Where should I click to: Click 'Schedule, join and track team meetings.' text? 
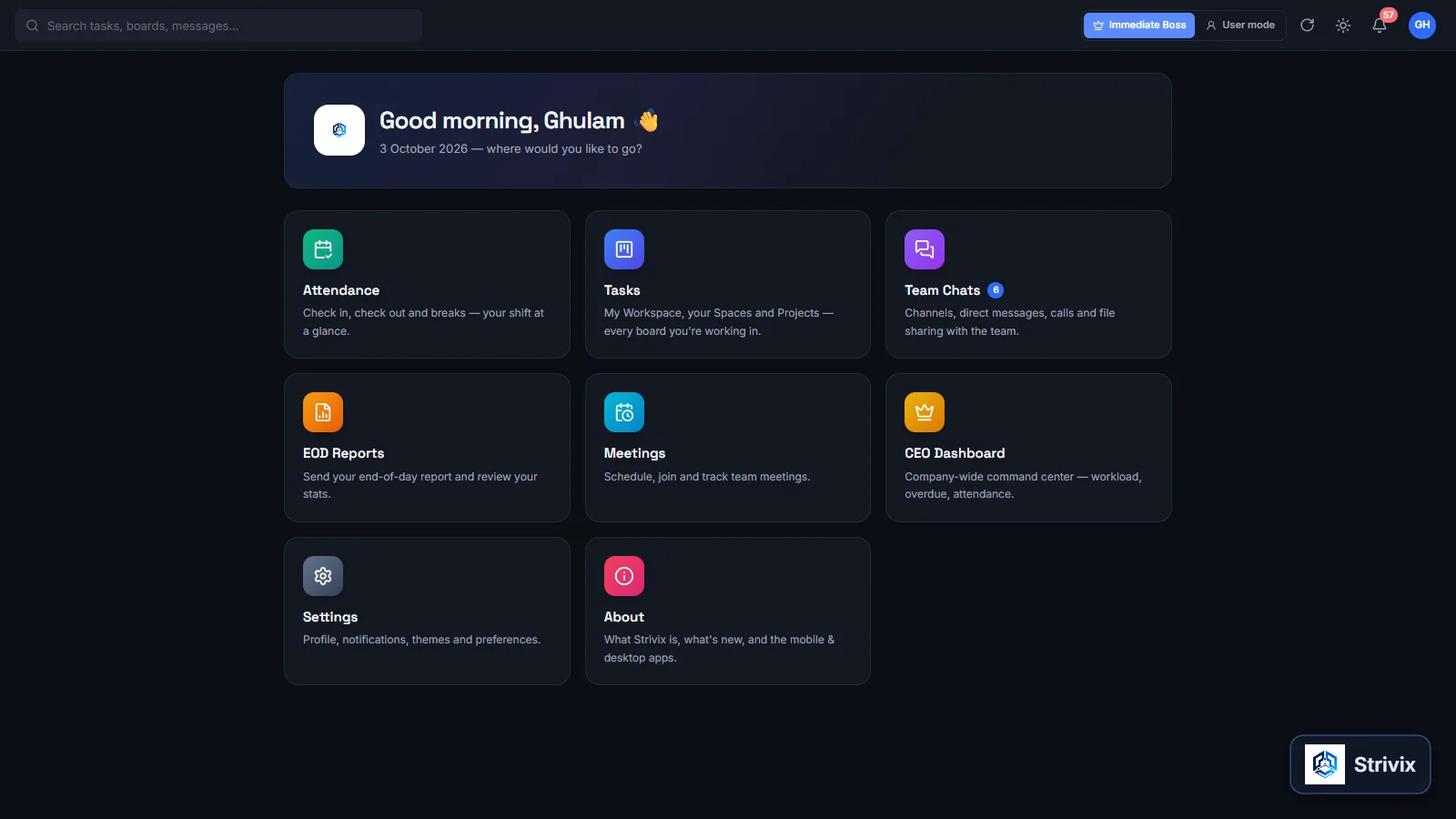point(707,477)
